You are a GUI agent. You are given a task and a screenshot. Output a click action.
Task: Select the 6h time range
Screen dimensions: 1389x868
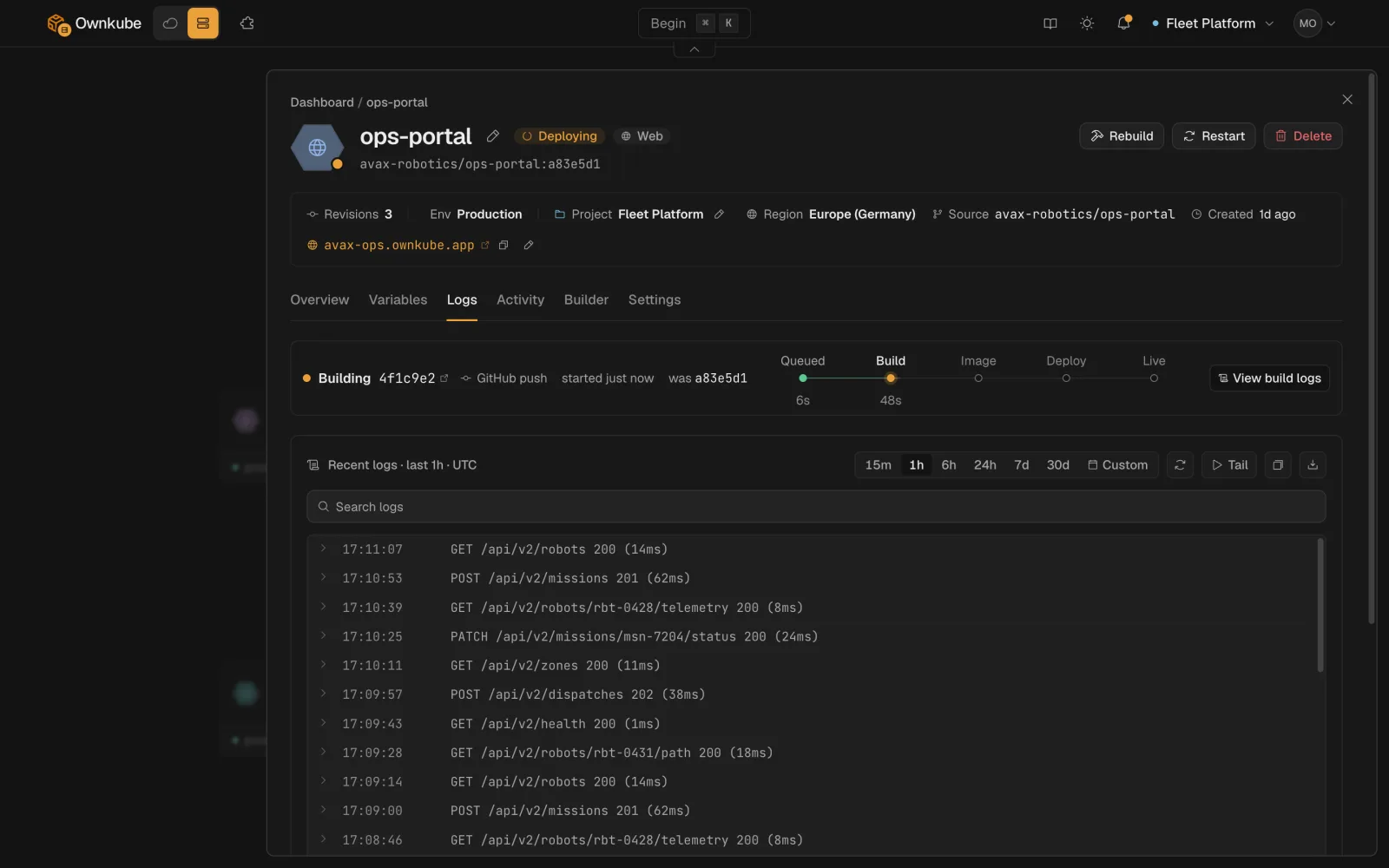coord(949,465)
